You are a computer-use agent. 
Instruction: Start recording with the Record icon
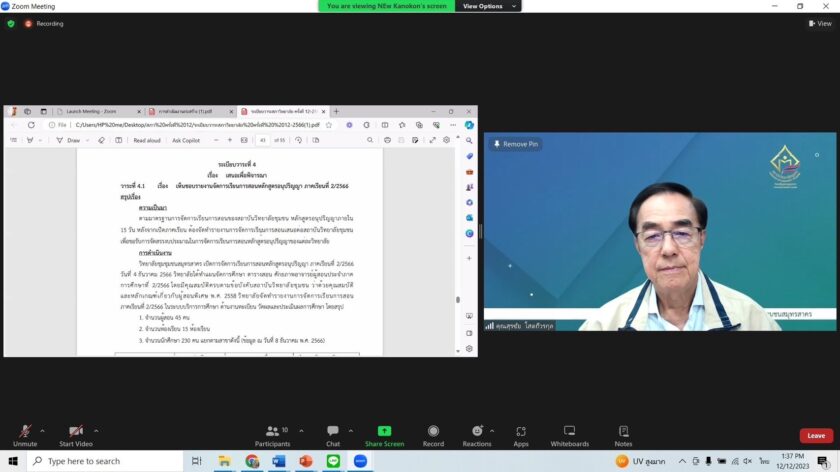(433, 434)
